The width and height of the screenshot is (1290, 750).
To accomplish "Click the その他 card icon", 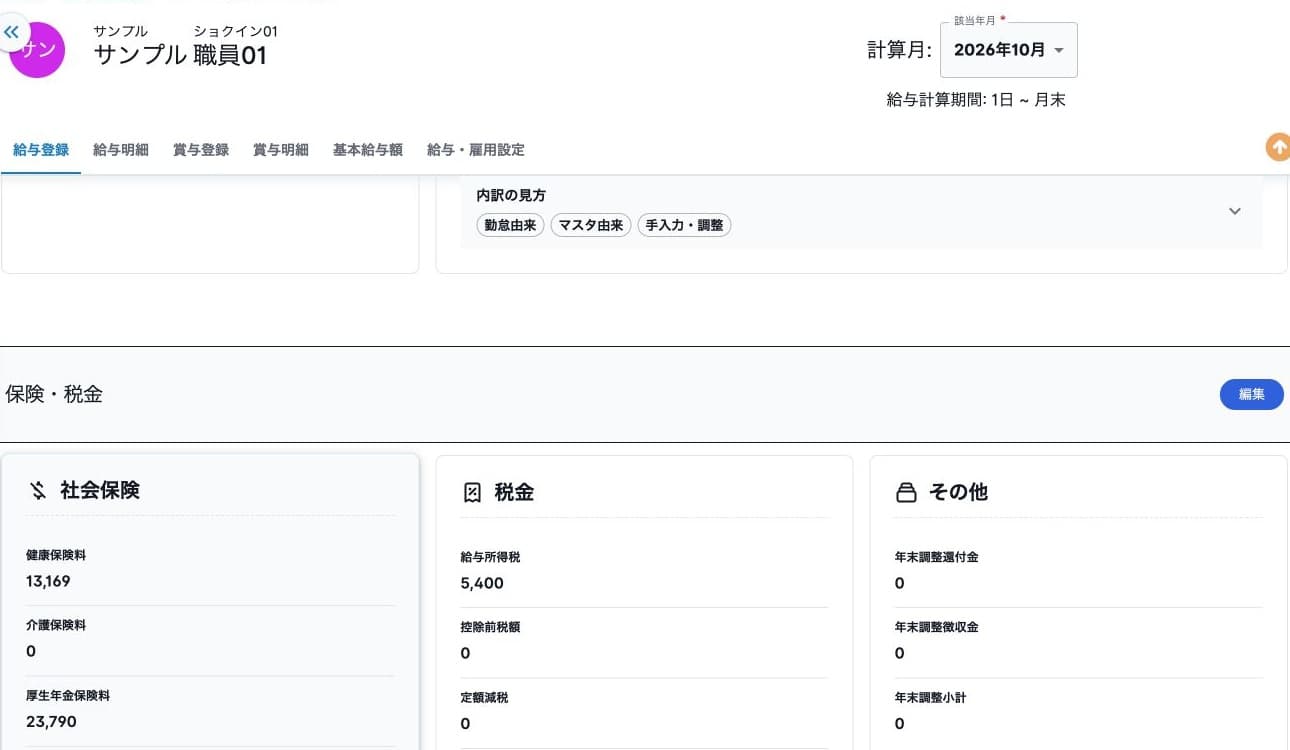I will tap(906, 492).
